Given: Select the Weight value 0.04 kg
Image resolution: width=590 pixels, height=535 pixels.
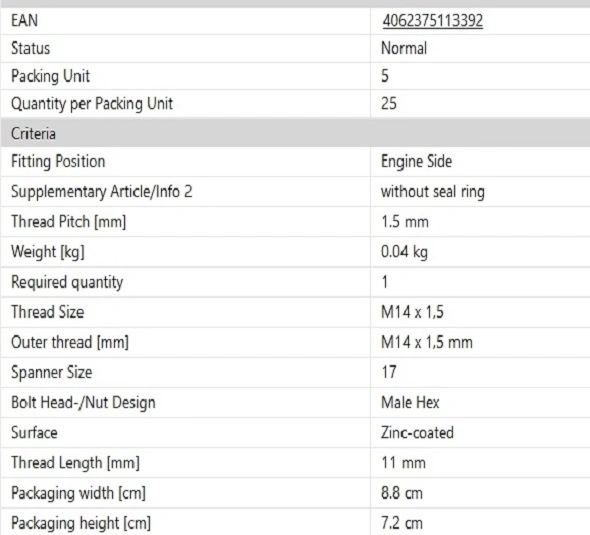Looking at the screenshot, I should [404, 252].
